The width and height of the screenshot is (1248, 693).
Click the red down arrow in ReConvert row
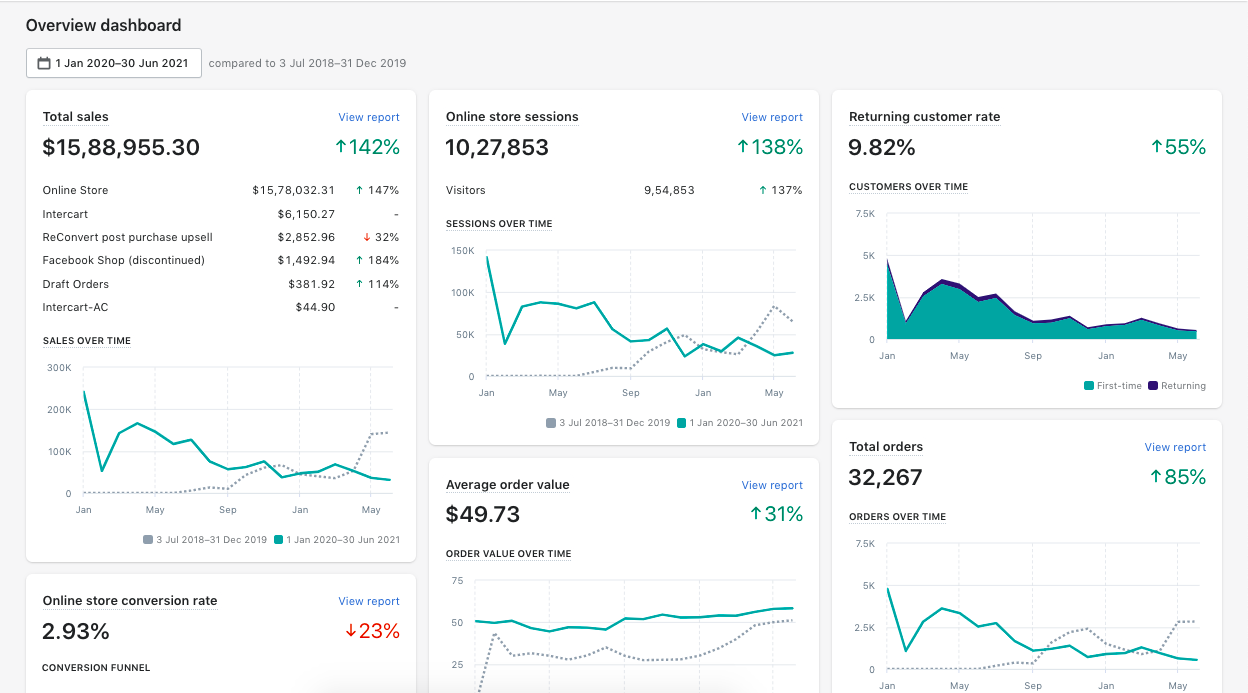coord(367,237)
